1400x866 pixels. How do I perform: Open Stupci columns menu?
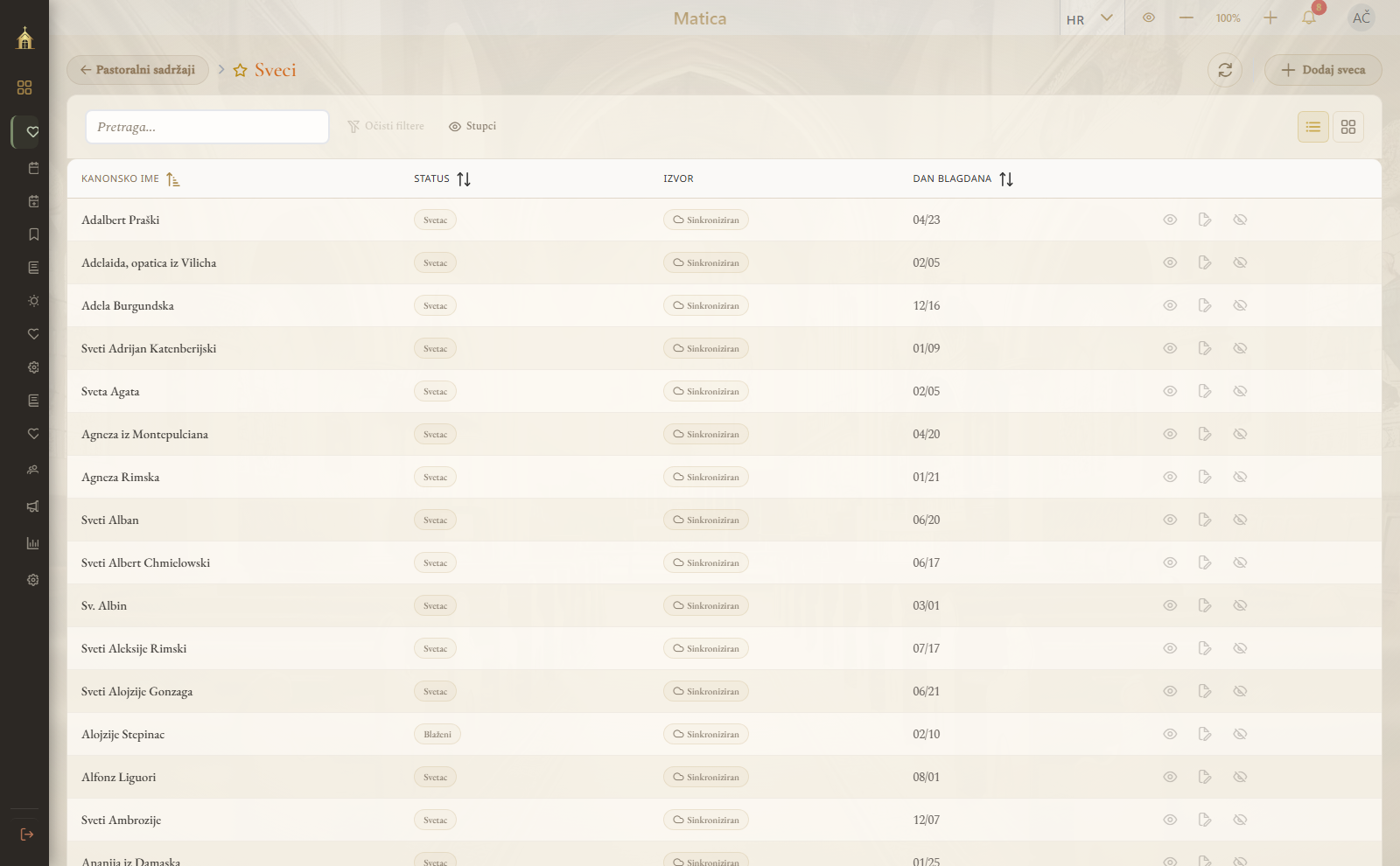pos(472,126)
